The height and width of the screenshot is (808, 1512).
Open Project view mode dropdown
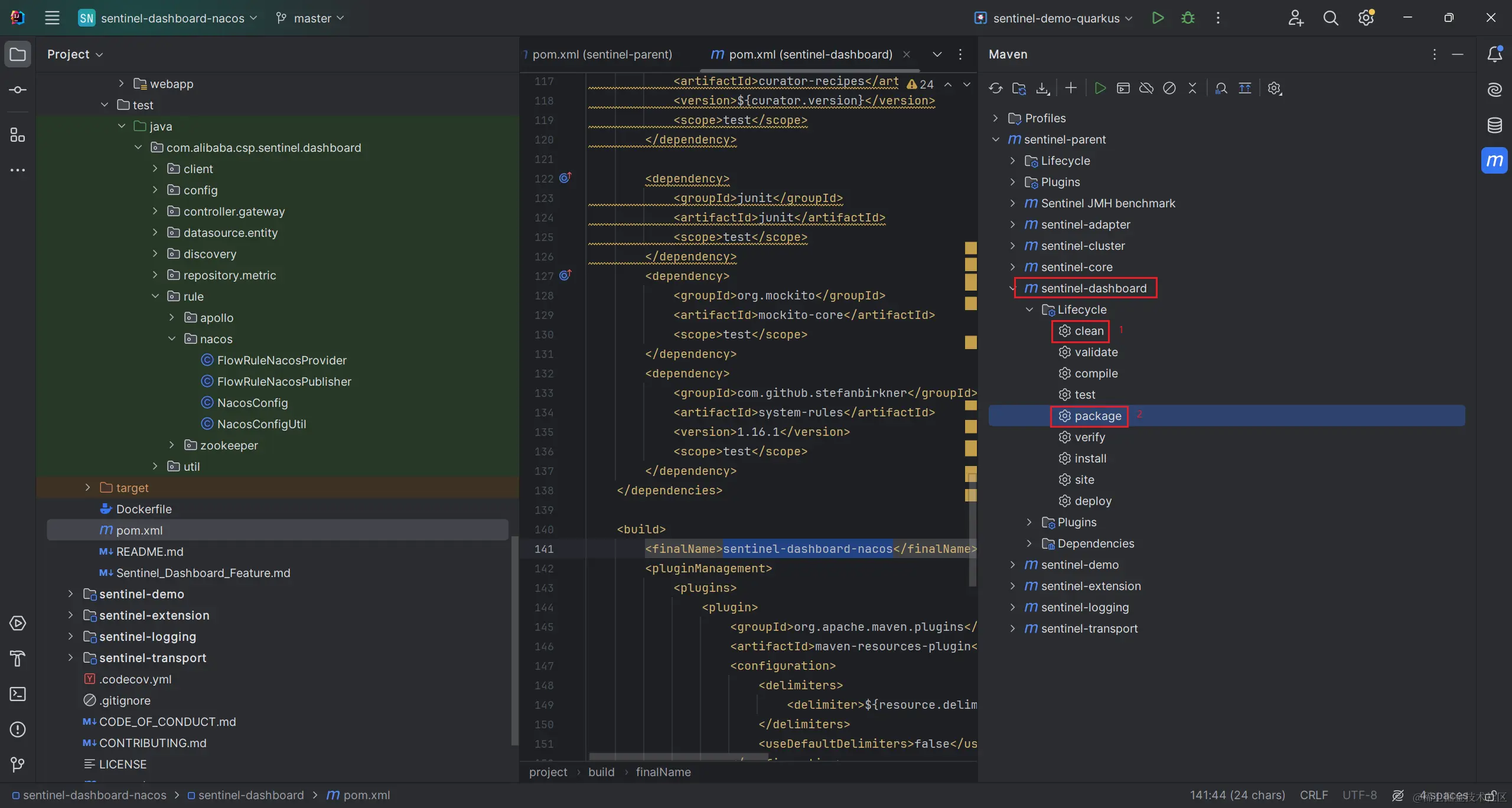75,54
